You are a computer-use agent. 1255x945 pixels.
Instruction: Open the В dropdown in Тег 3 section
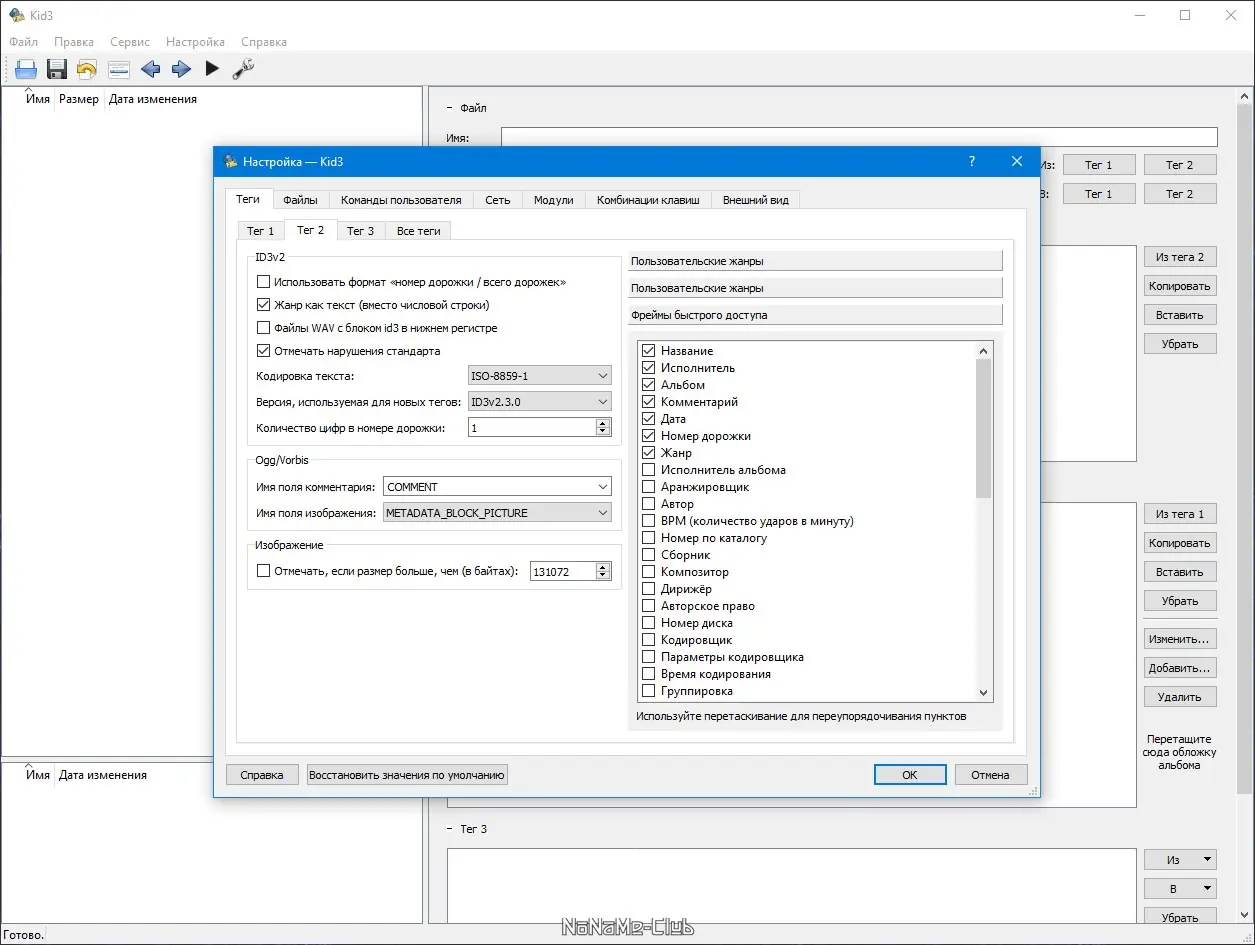pyautogui.click(x=1180, y=889)
